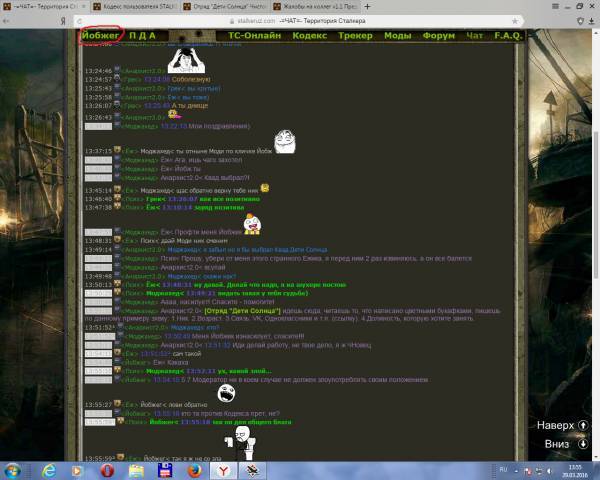Click the Форум navigation link

click(438, 36)
